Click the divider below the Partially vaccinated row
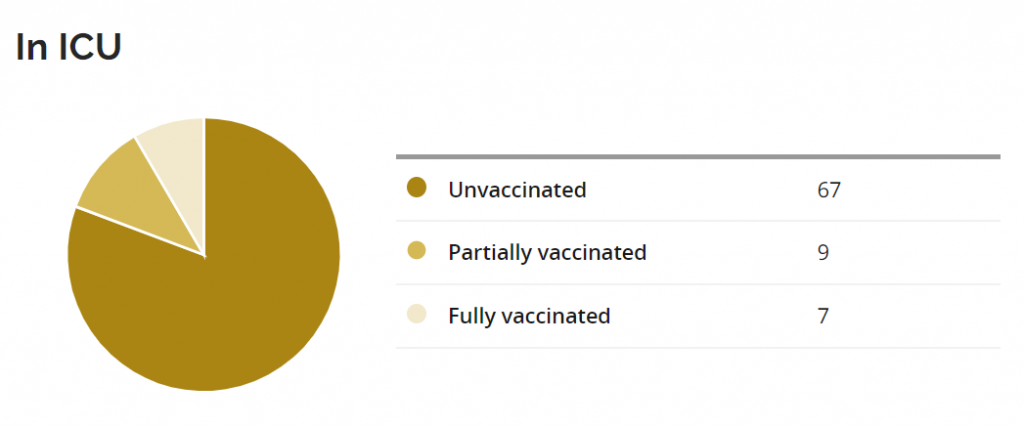 point(698,284)
